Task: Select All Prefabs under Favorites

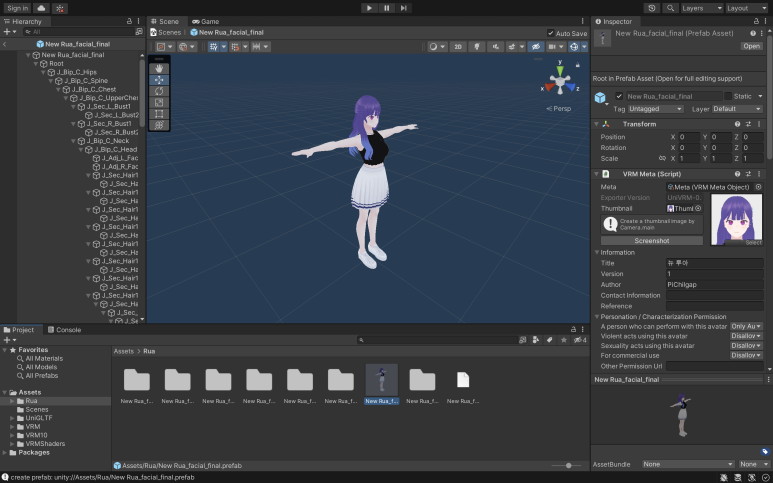Action: coord(41,376)
